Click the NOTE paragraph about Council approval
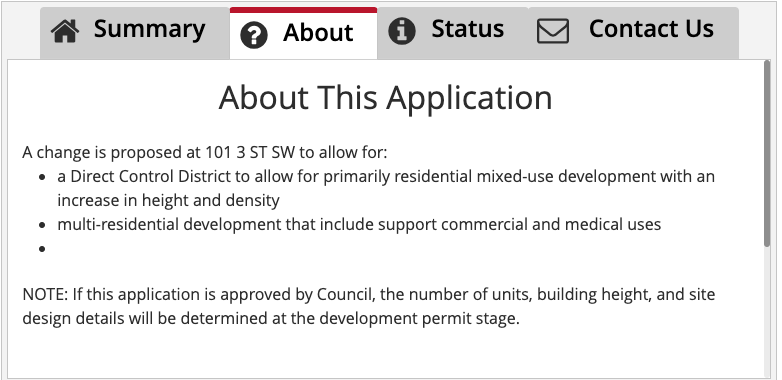The width and height of the screenshot is (782, 380). [369, 306]
